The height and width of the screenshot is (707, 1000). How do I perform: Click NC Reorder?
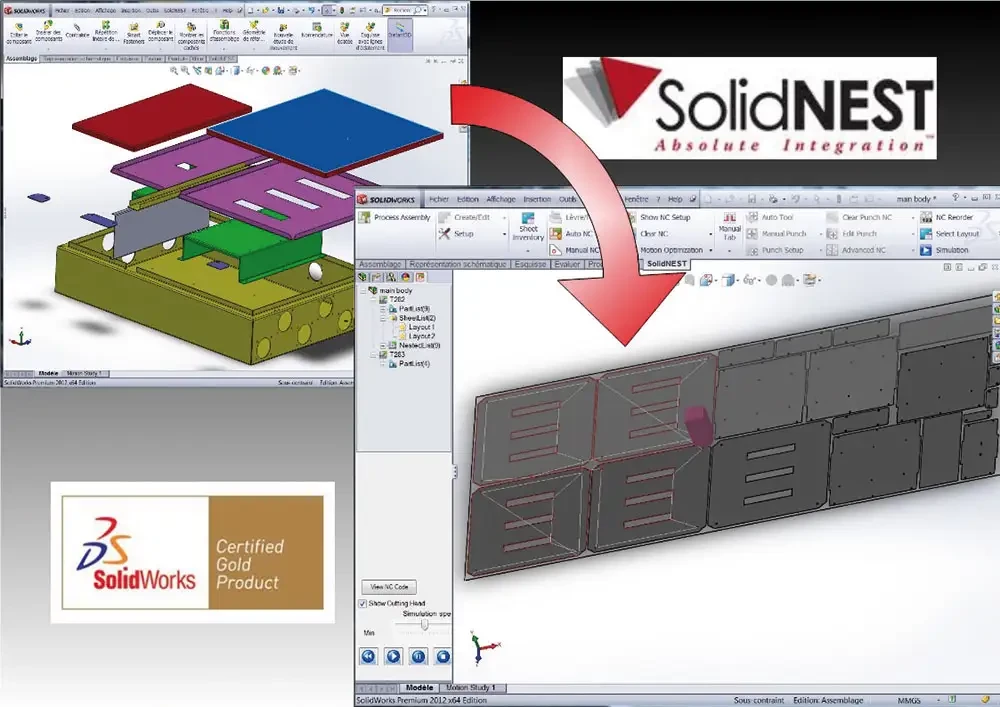[x=946, y=217]
